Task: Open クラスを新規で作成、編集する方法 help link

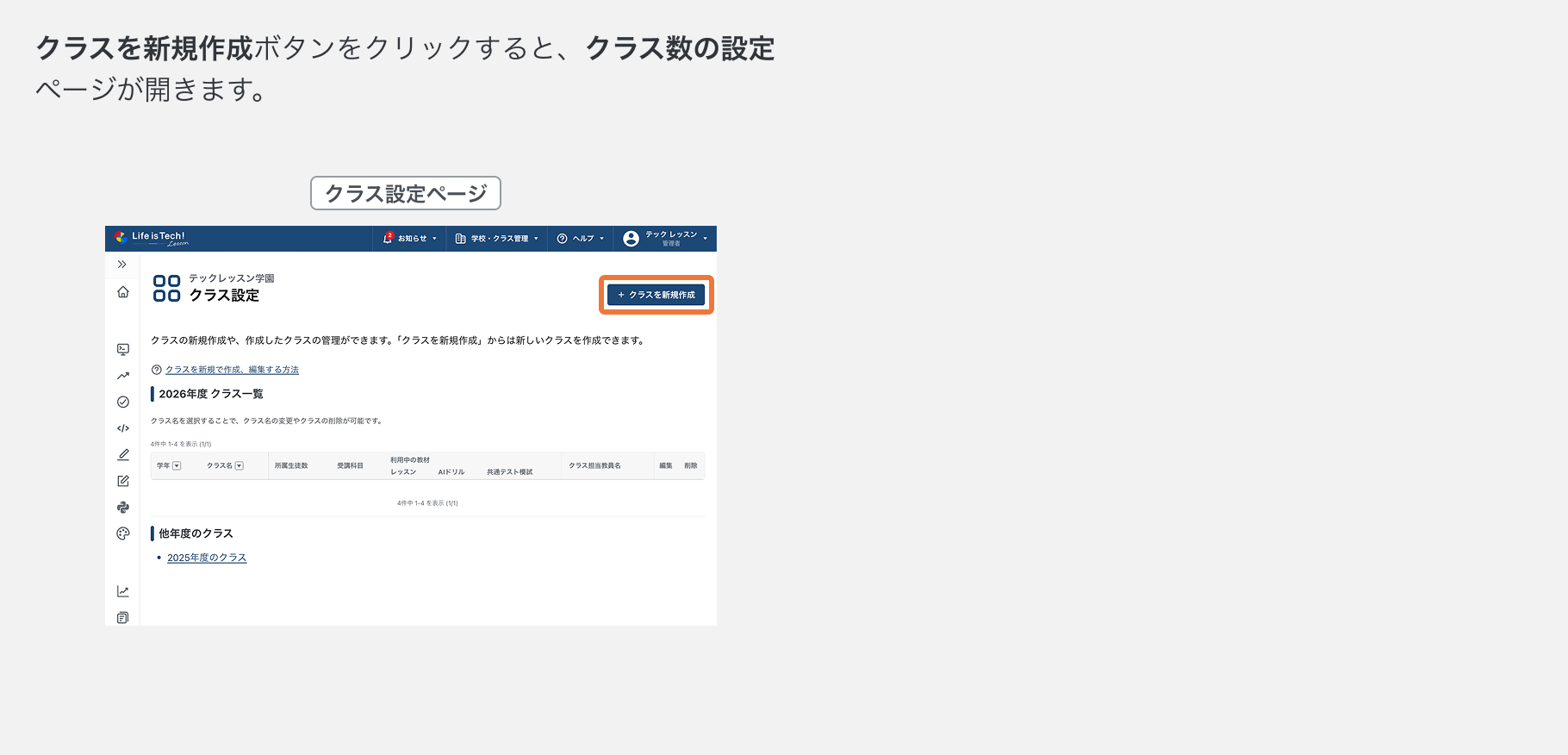Action: pos(232,370)
